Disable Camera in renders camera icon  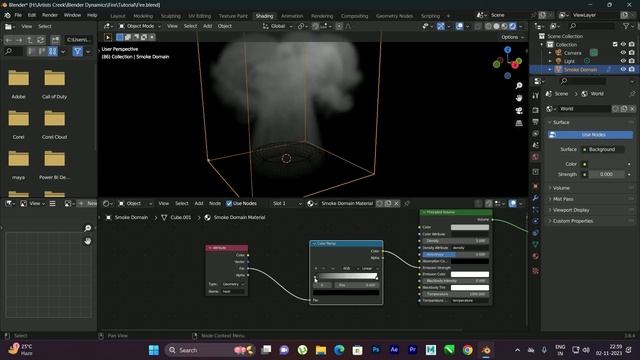point(631,53)
